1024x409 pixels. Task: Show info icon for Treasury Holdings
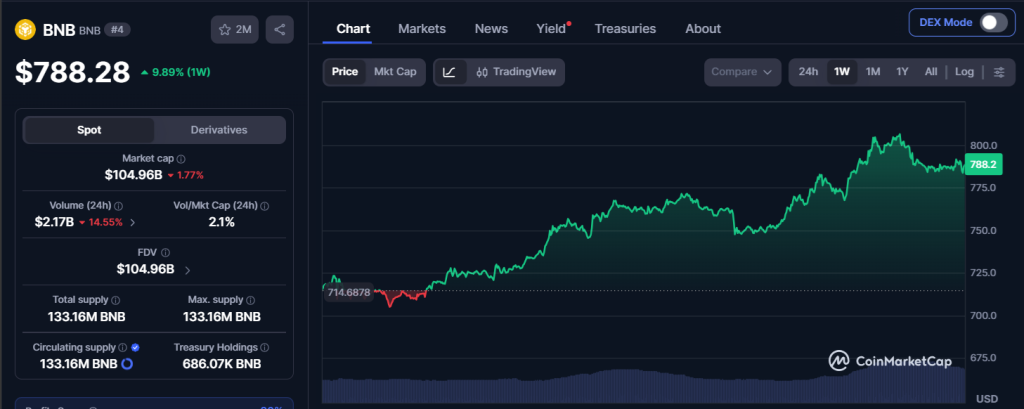264,348
